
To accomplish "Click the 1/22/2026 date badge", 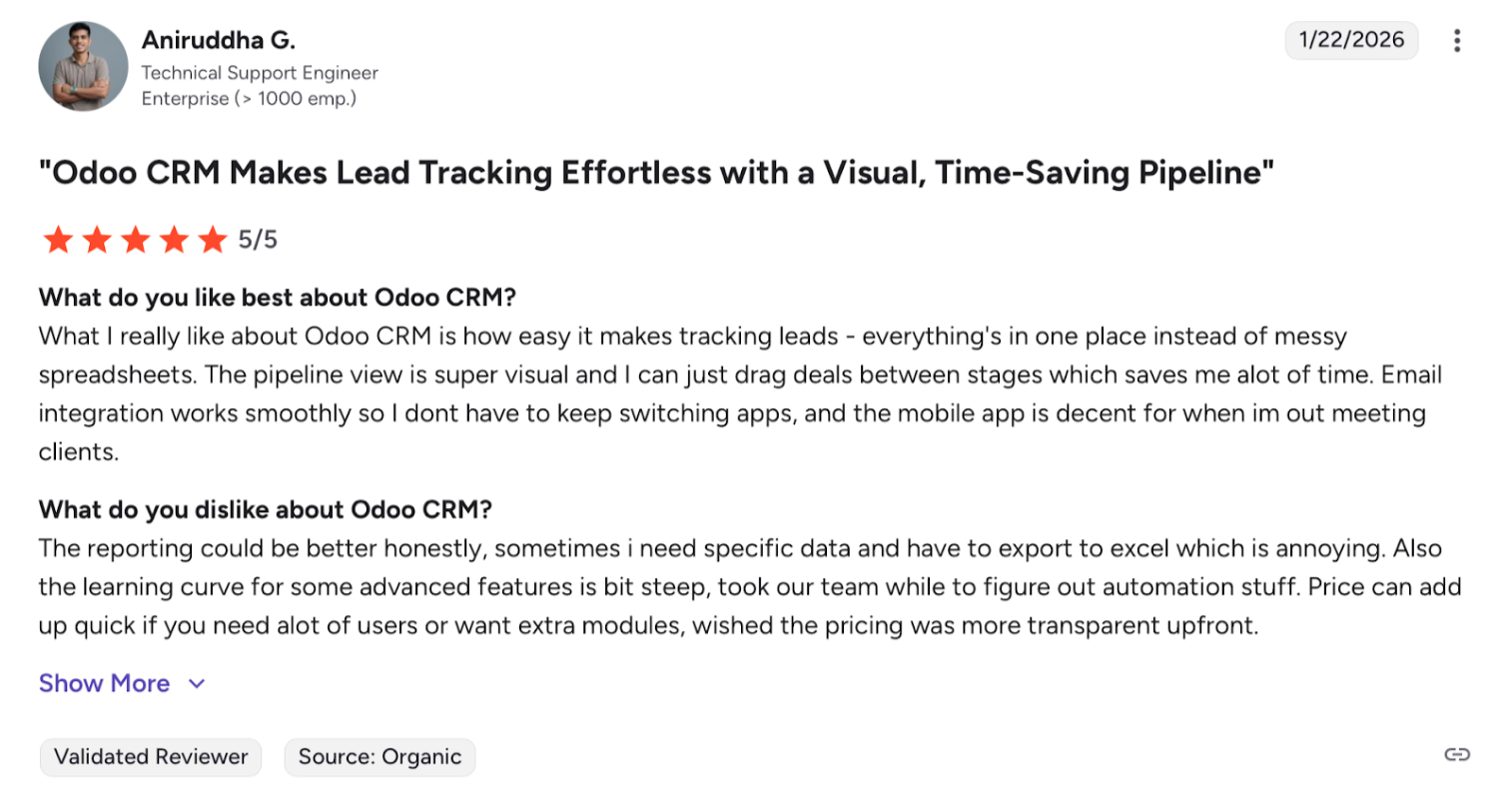I will [x=1351, y=40].
